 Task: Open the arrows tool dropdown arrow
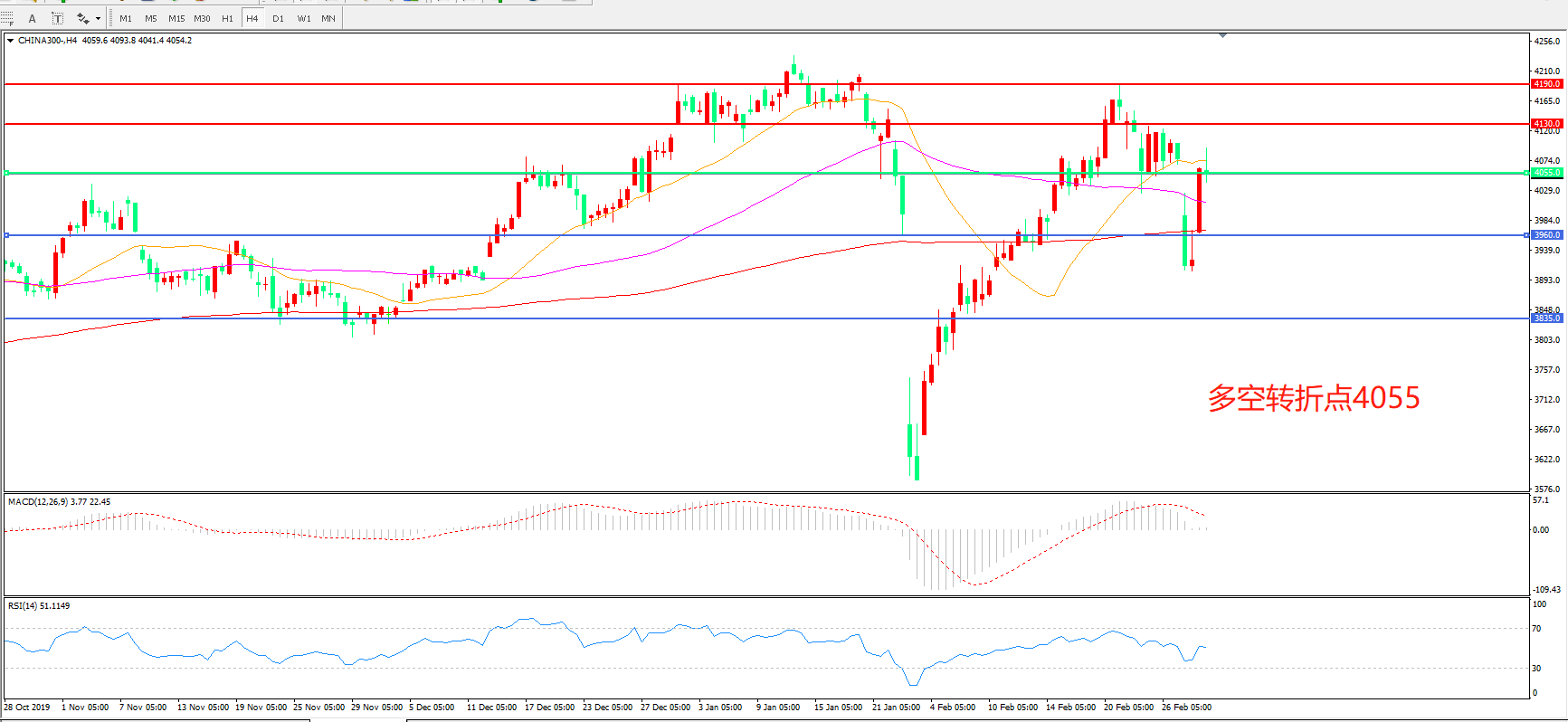pos(98,18)
